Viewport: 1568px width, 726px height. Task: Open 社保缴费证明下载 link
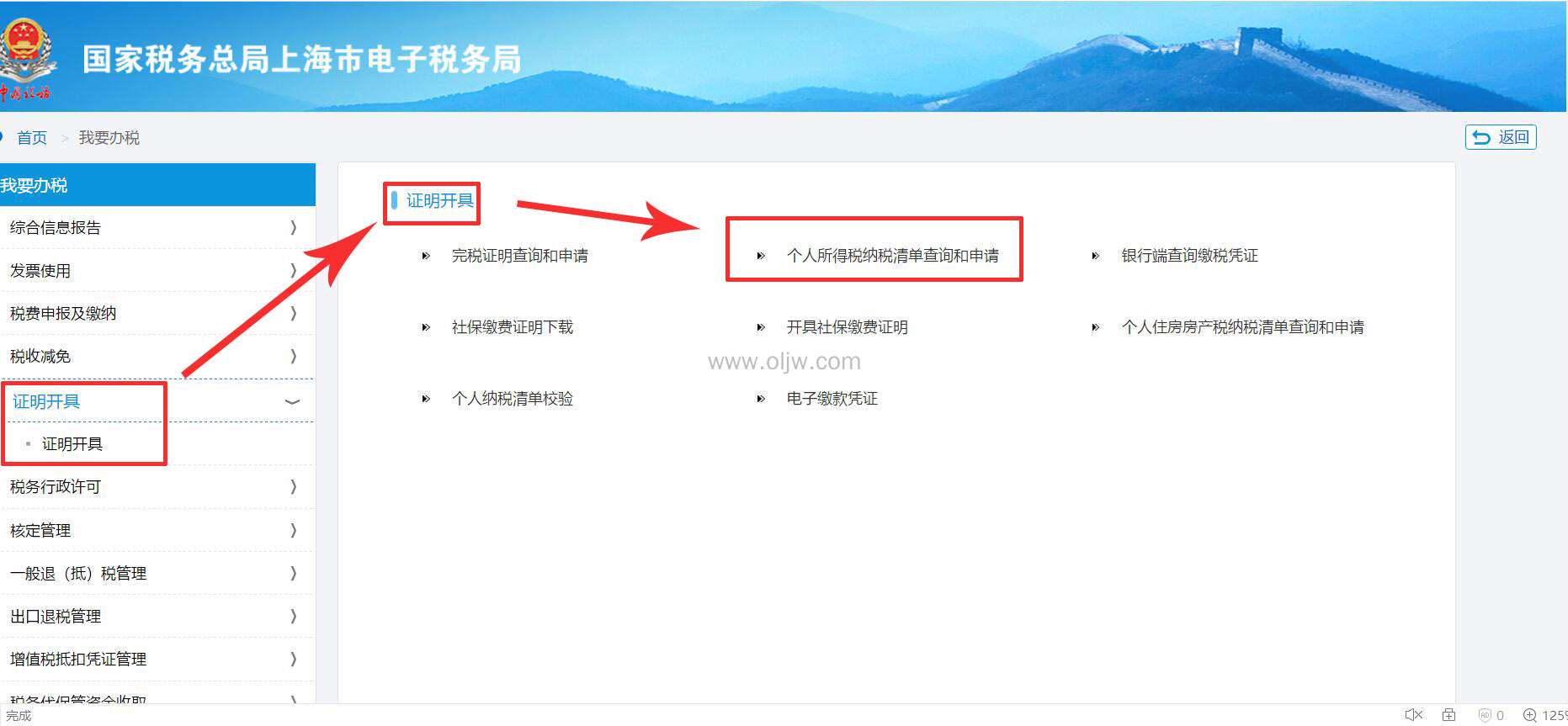[512, 327]
